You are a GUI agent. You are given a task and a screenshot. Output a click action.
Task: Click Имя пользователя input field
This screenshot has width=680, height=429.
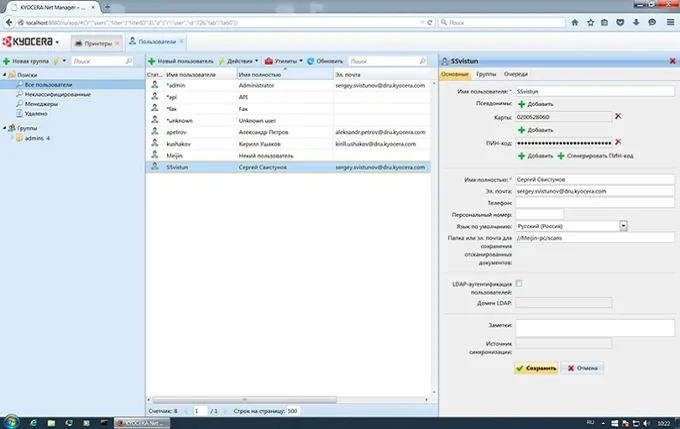(x=595, y=92)
